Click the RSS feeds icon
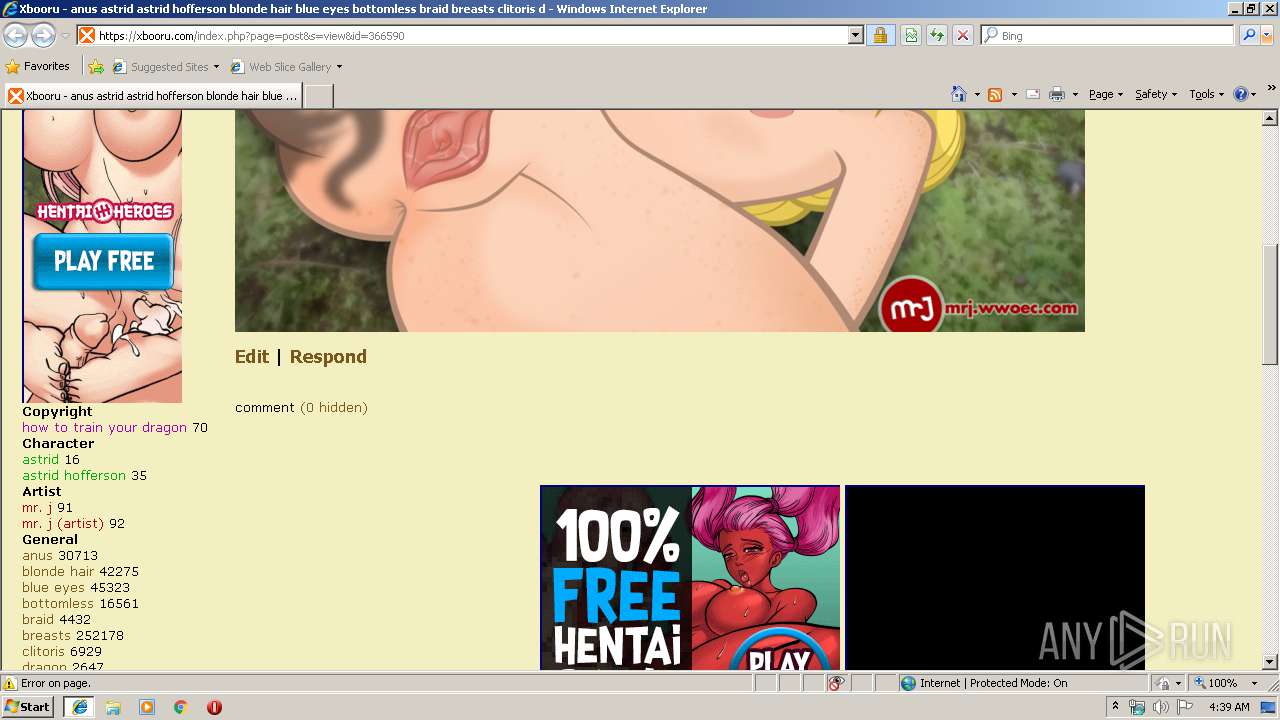The height and width of the screenshot is (720, 1280). click(995, 94)
